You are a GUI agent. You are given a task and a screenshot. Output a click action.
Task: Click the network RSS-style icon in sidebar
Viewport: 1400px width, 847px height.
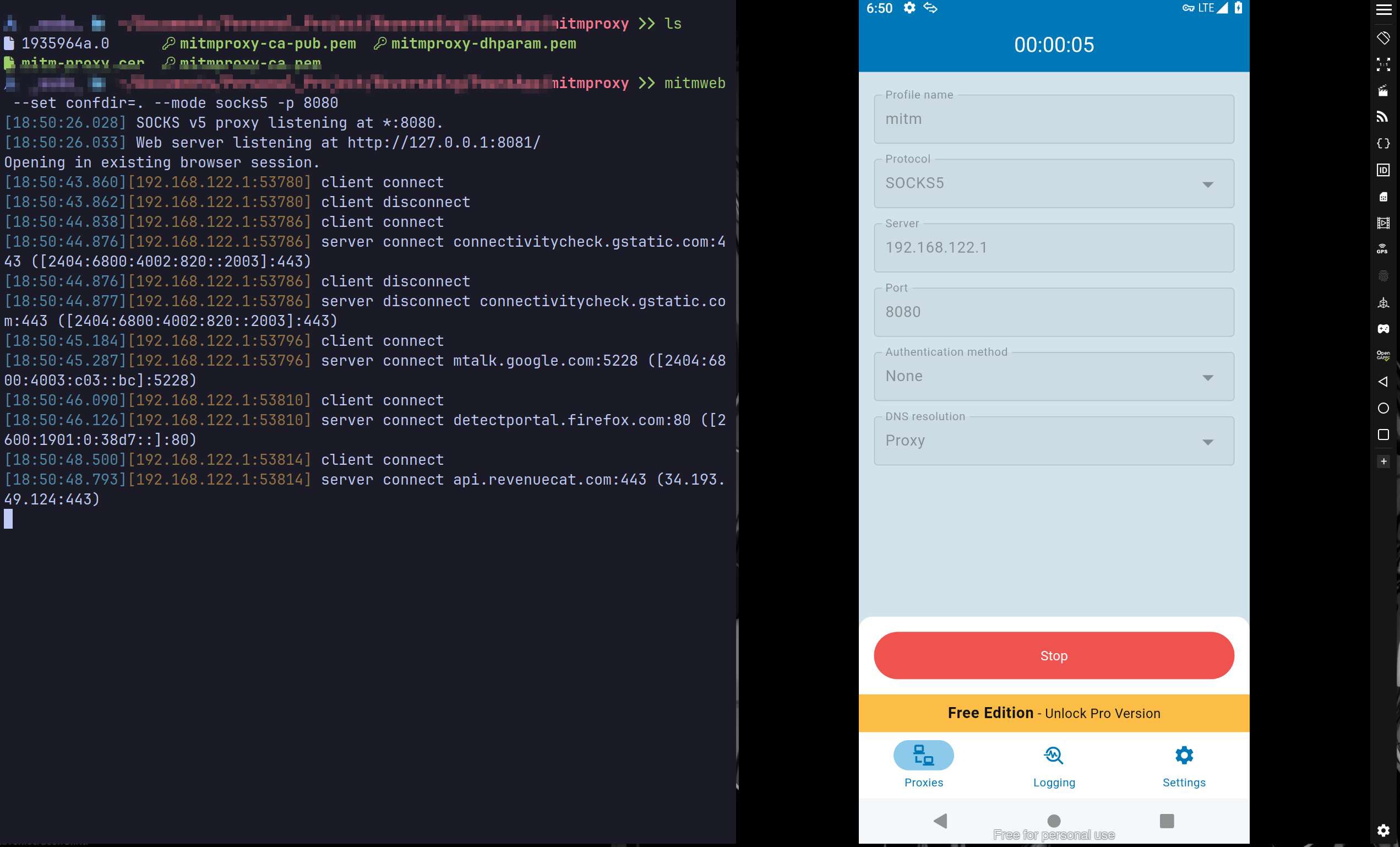click(1382, 117)
